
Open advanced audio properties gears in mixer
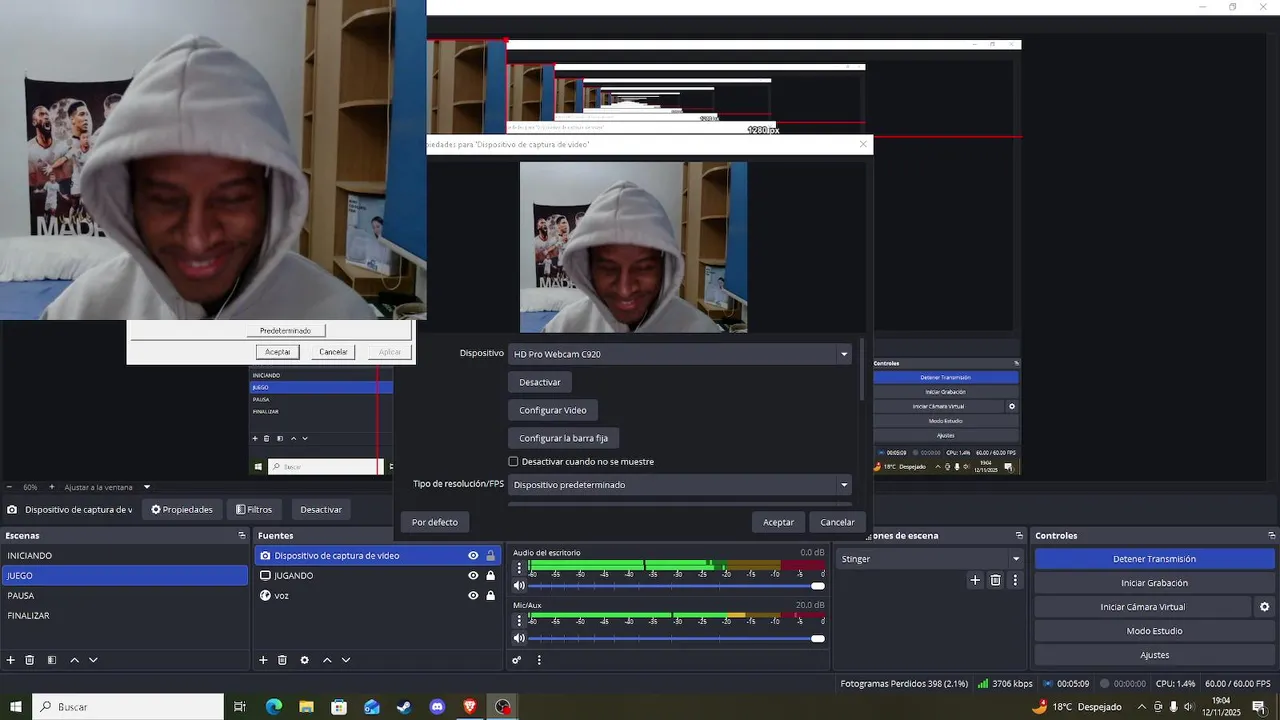click(x=517, y=660)
